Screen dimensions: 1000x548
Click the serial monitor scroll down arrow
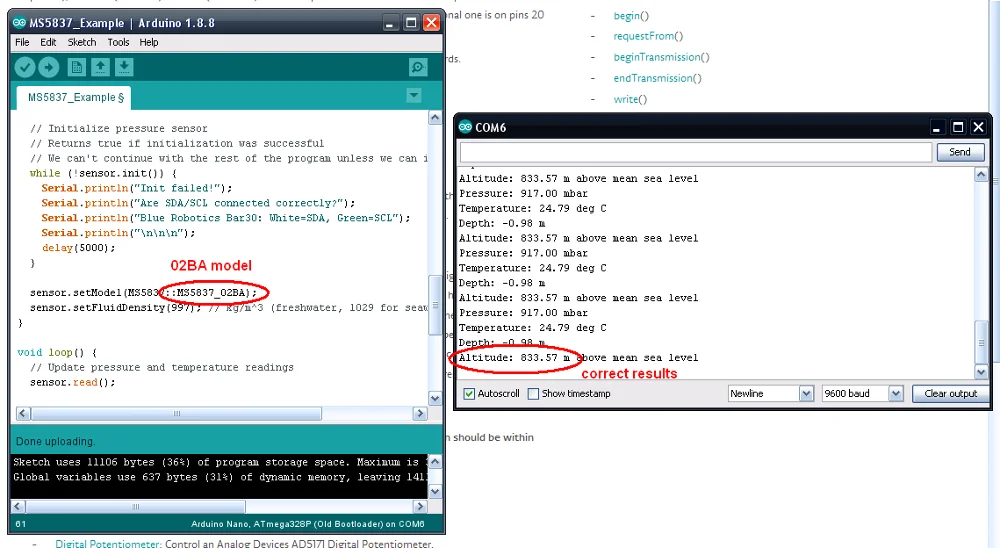(981, 371)
